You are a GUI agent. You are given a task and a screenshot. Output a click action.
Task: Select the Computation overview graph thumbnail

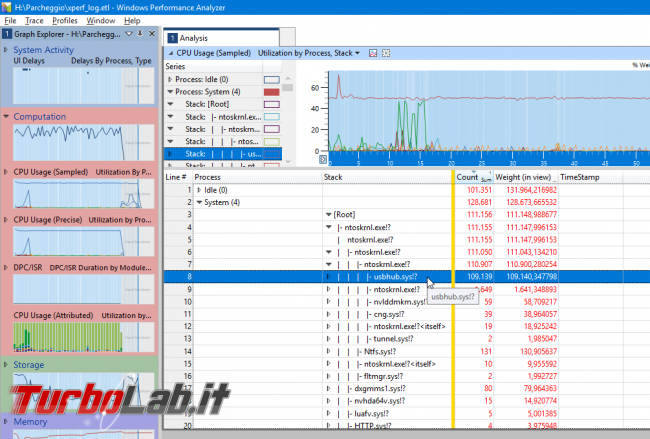(x=84, y=142)
